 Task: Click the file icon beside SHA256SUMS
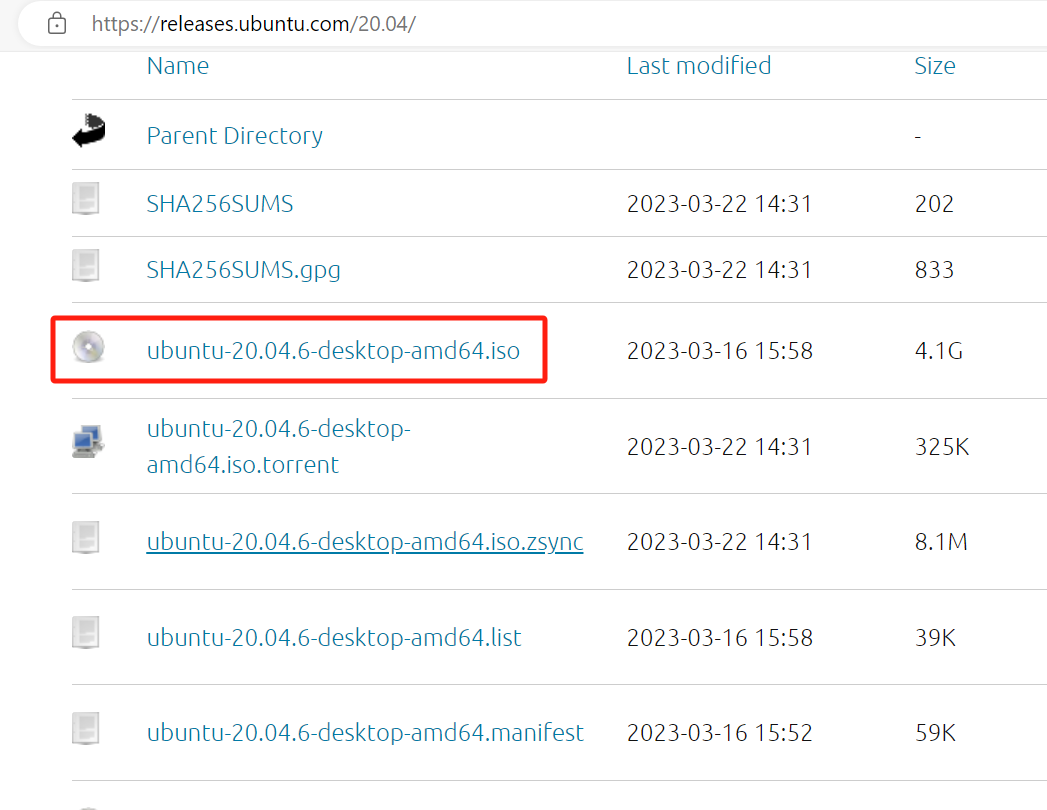85,199
